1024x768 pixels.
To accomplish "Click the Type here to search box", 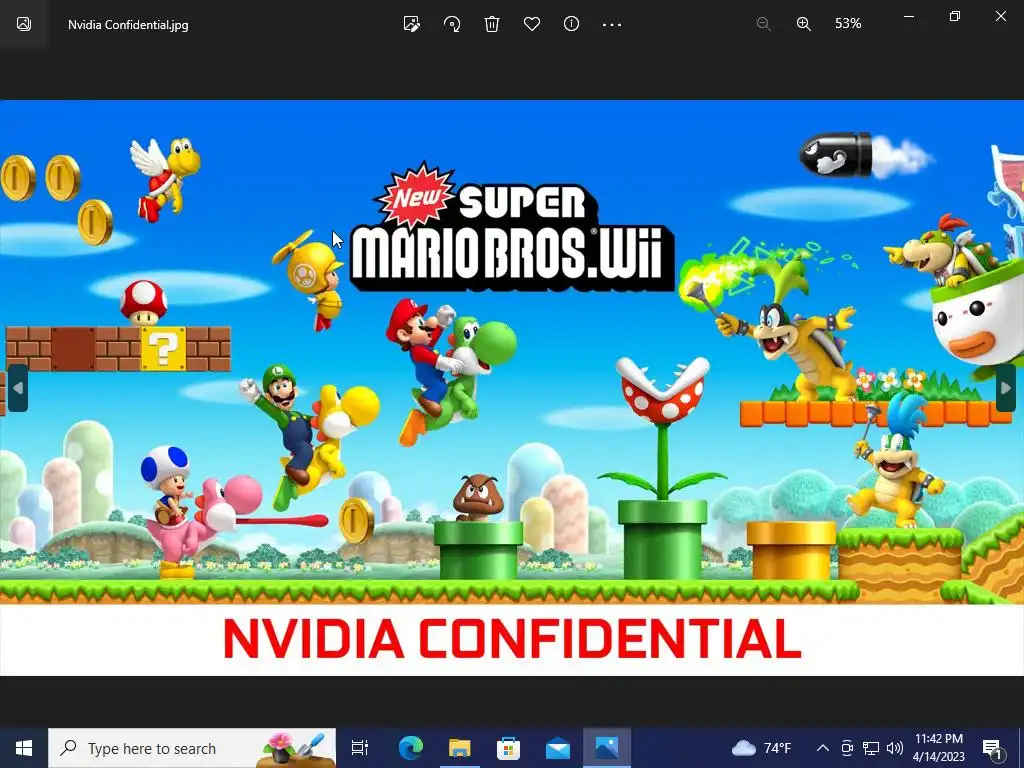I will pyautogui.click(x=192, y=748).
